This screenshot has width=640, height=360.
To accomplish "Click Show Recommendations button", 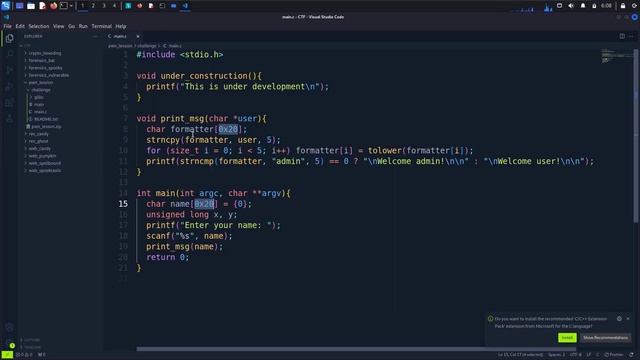I will pyautogui.click(x=605, y=338).
